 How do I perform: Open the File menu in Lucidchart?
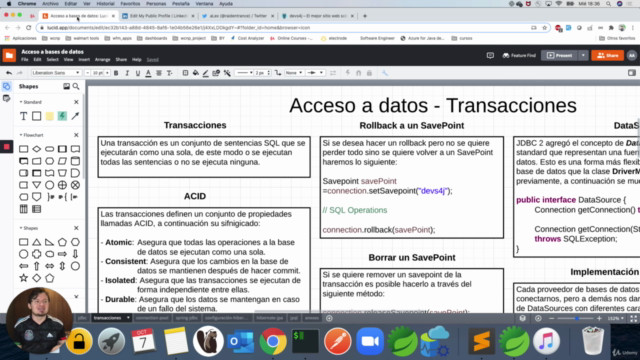(24, 60)
